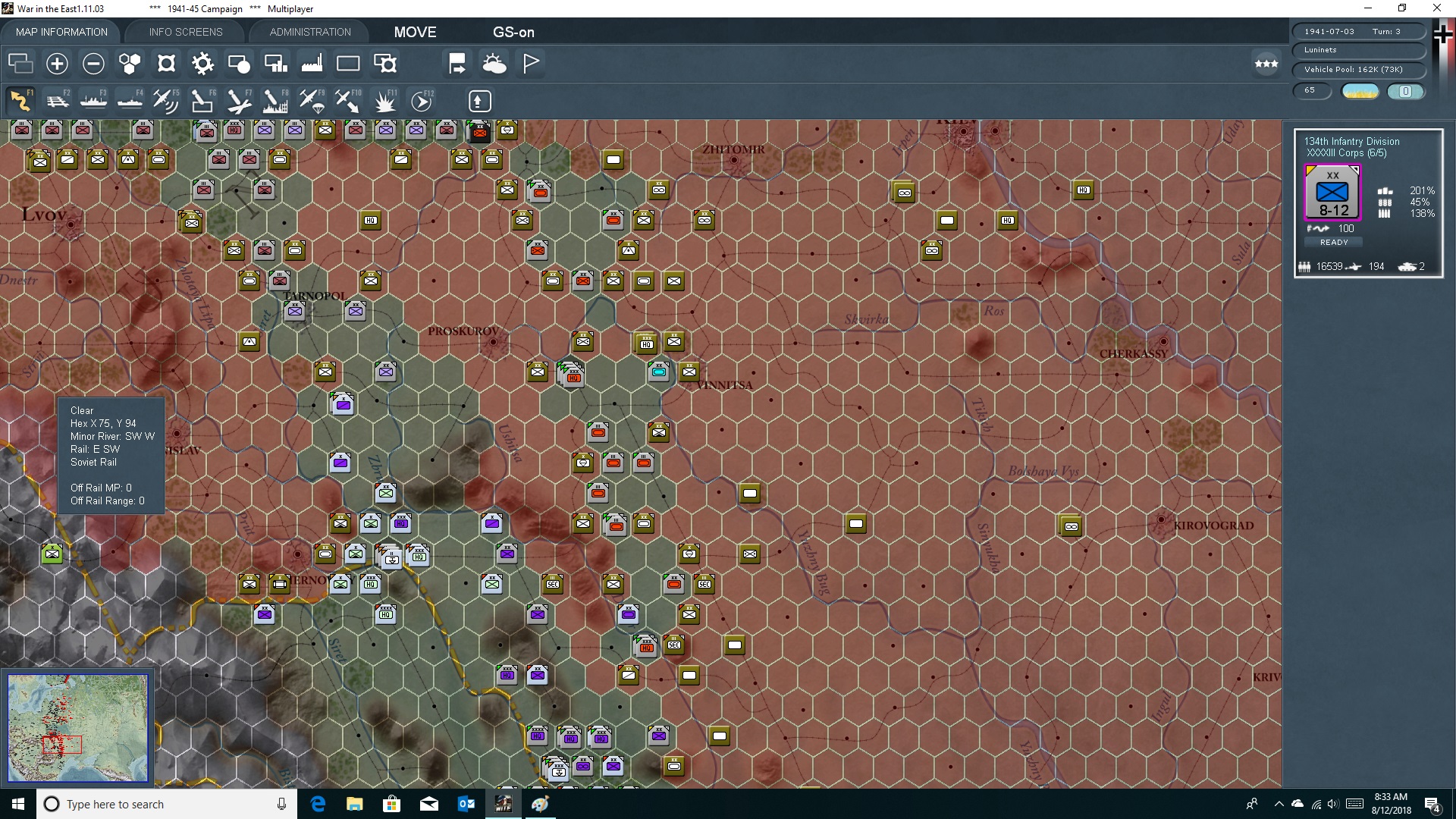Select the F7 bomb airfield mode icon
Viewport: 1456px width, 819px height.
pos(239,101)
